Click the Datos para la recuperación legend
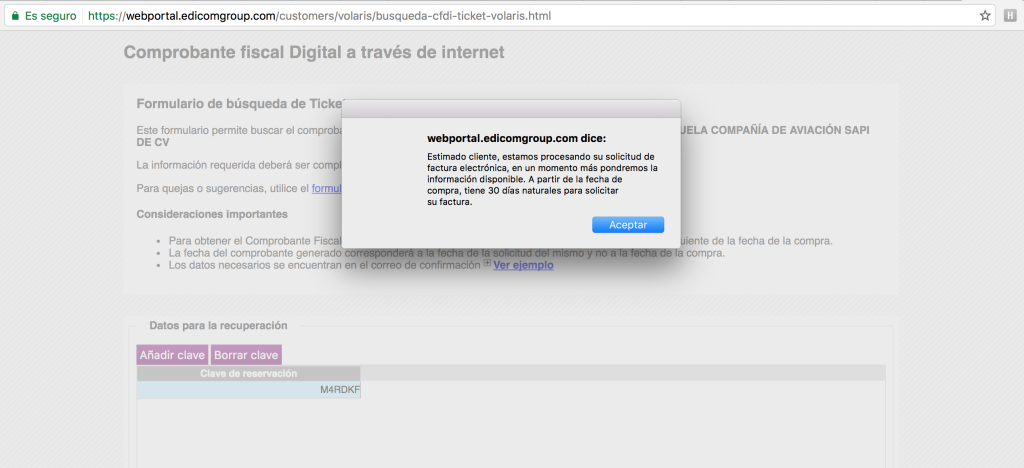The height and width of the screenshot is (468, 1024). tap(218, 325)
